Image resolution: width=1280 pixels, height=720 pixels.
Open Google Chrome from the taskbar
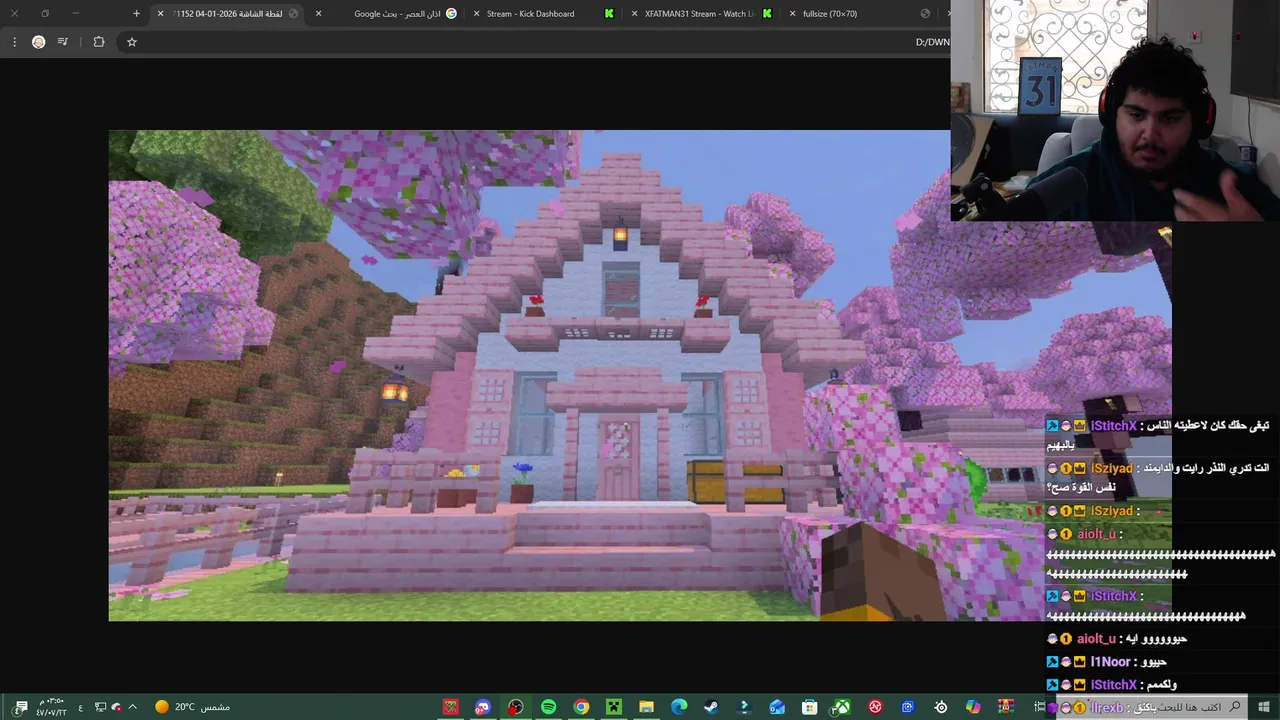tap(581, 707)
